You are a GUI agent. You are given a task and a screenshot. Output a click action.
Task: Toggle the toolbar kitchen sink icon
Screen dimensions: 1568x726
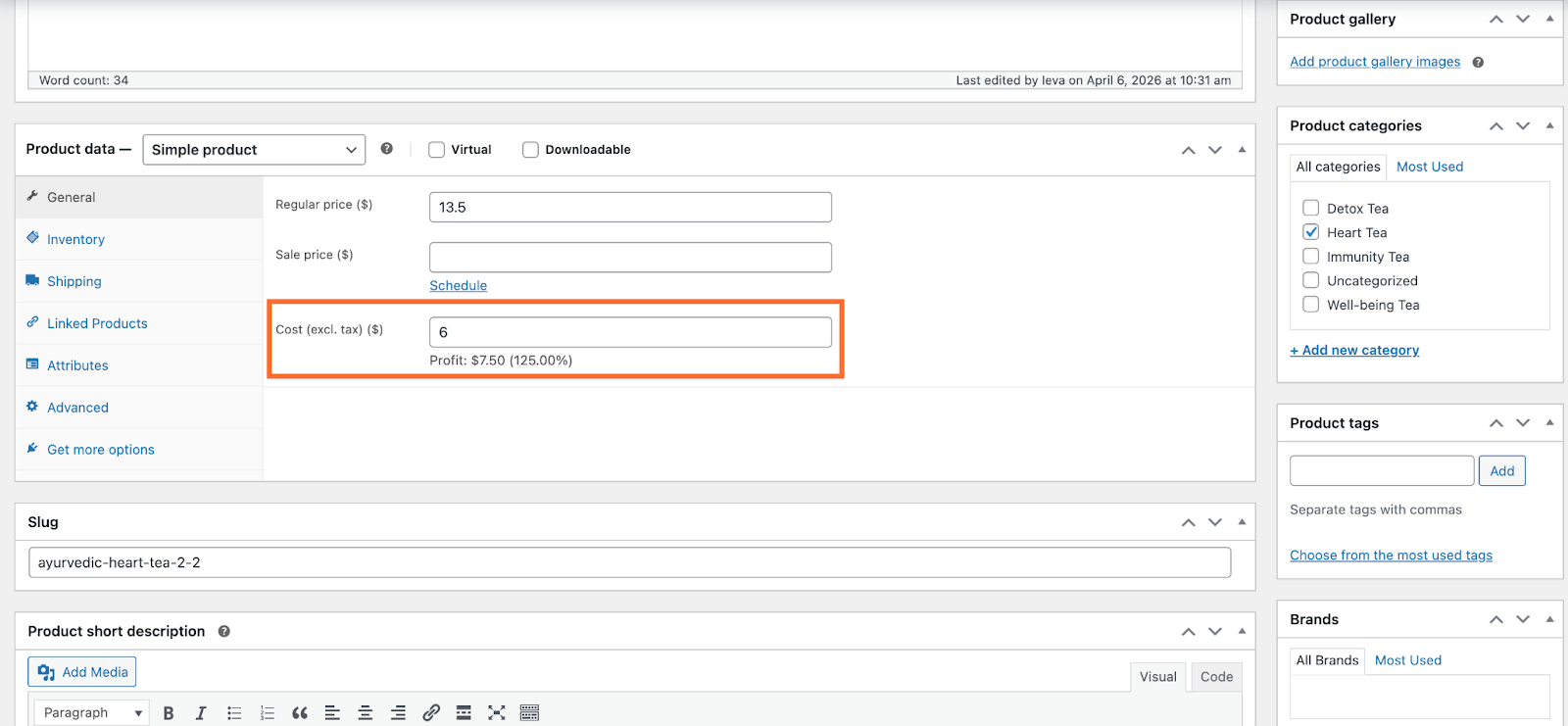click(529, 712)
